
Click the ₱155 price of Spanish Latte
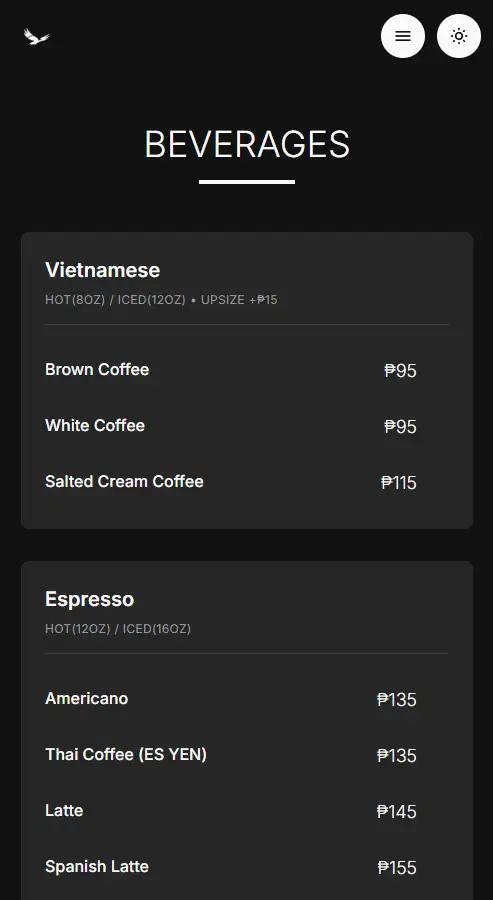point(397,868)
